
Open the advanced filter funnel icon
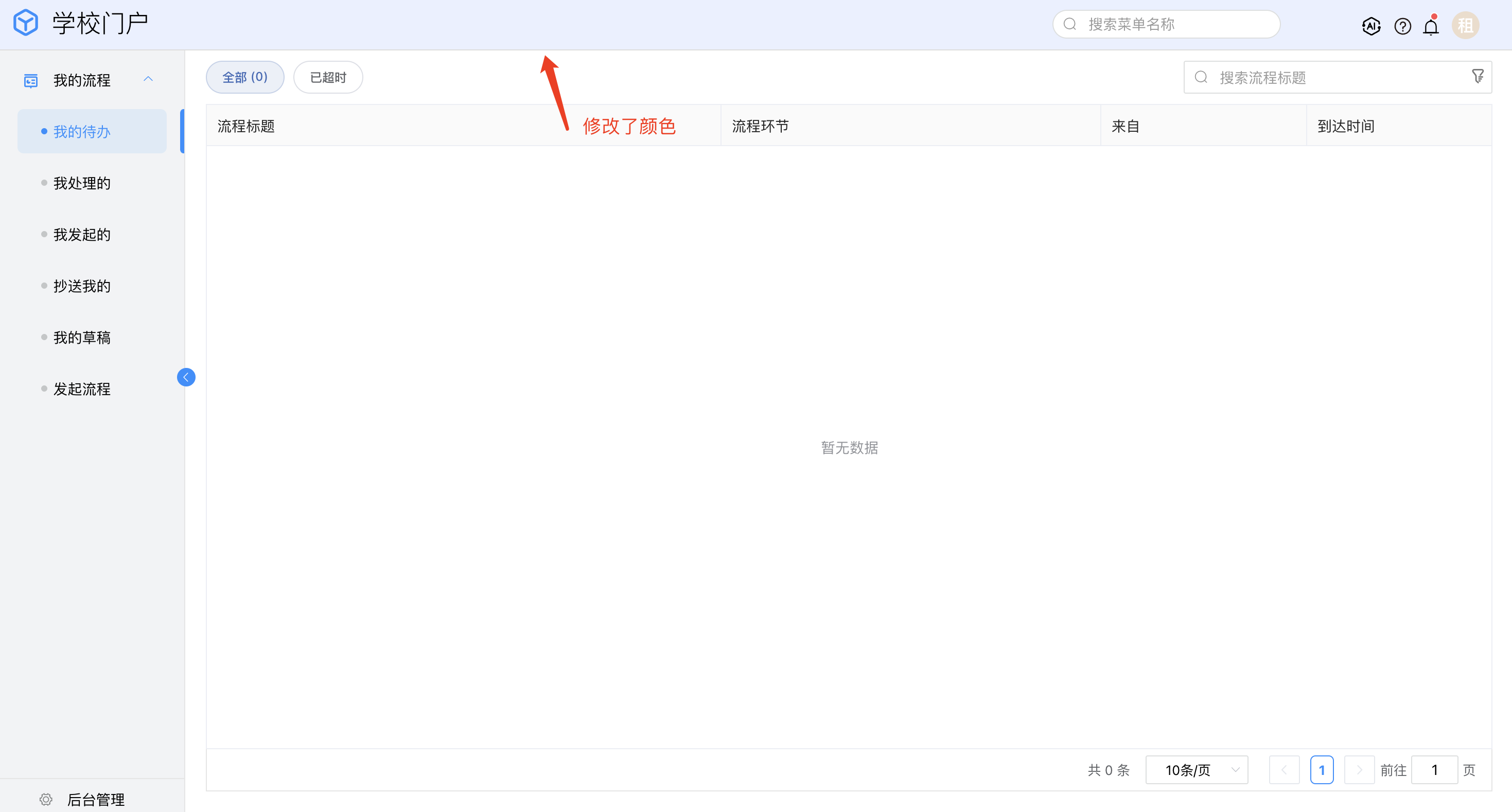click(x=1478, y=76)
